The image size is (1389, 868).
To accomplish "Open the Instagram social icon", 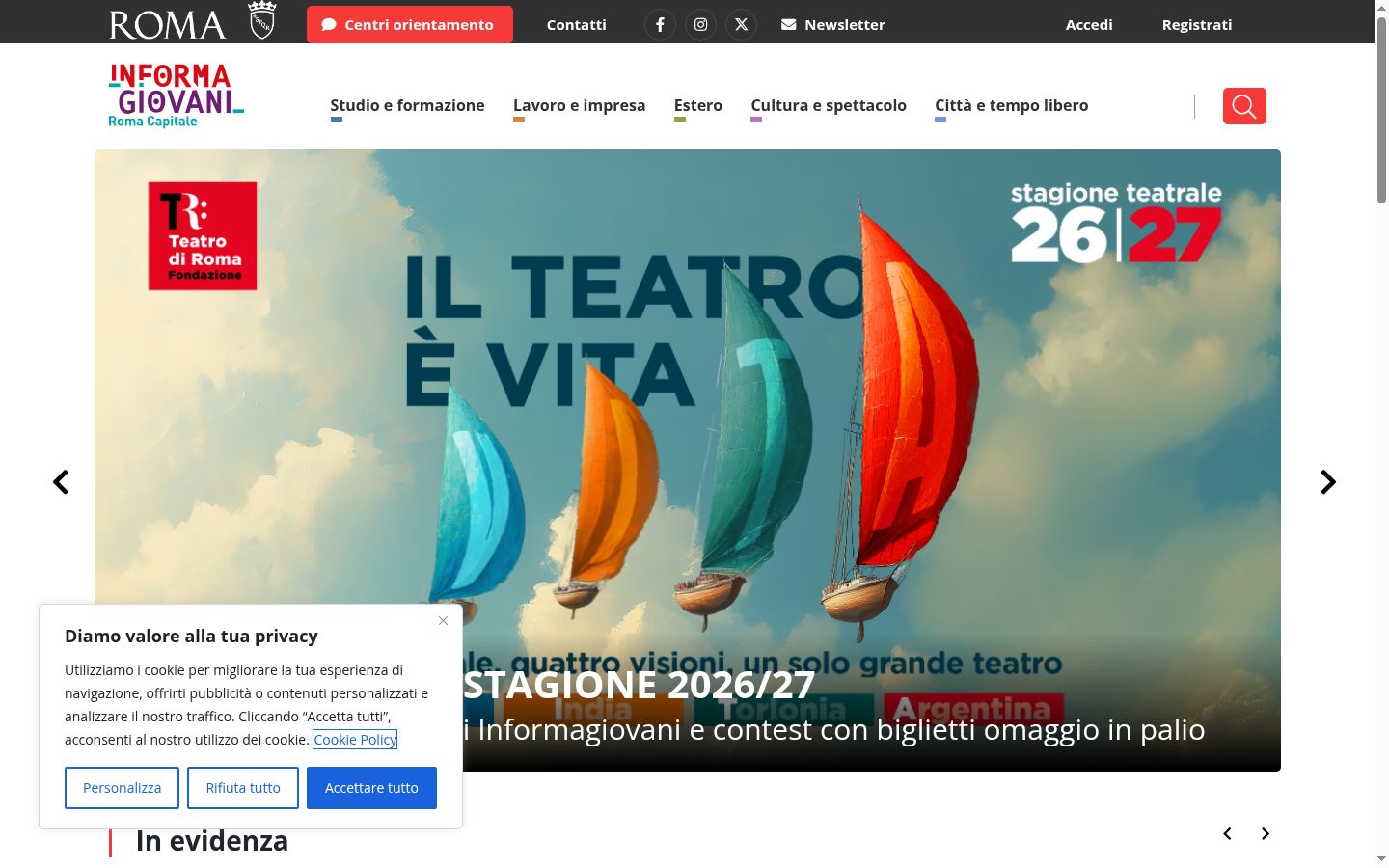I will pyautogui.click(x=701, y=24).
